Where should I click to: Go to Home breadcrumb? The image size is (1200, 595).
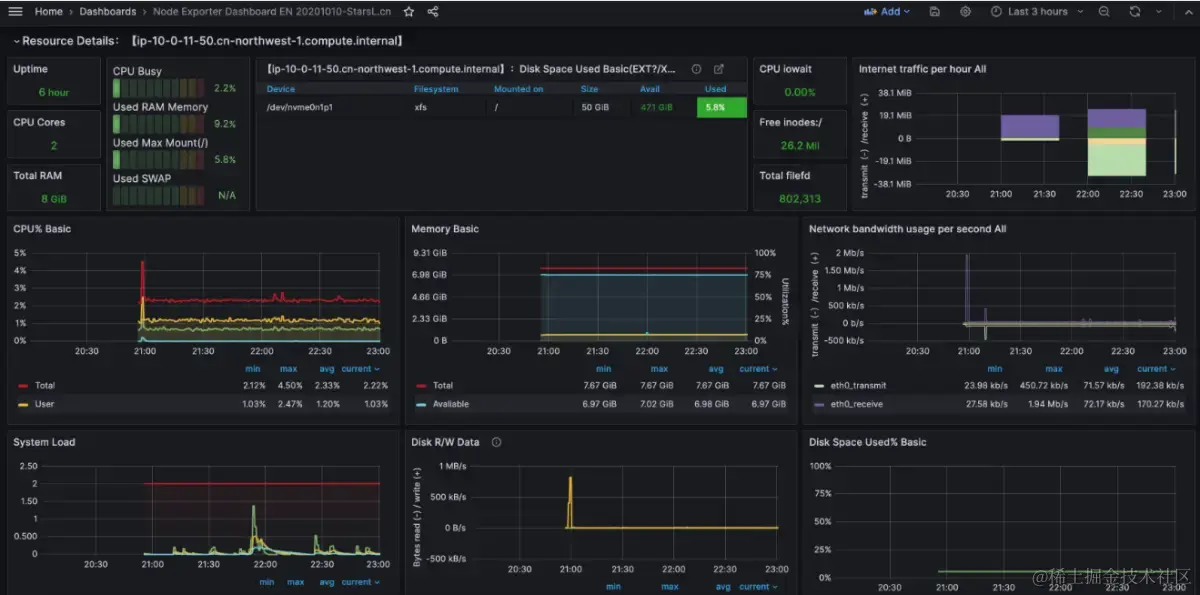click(x=48, y=12)
